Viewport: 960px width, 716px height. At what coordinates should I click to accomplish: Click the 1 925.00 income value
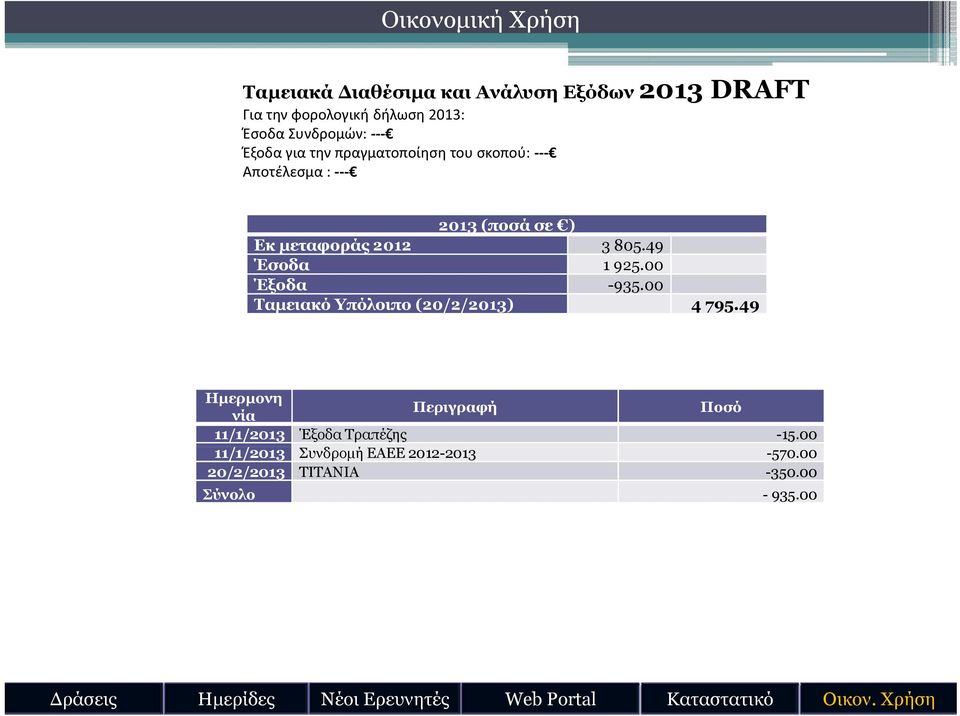pyautogui.click(x=619, y=265)
